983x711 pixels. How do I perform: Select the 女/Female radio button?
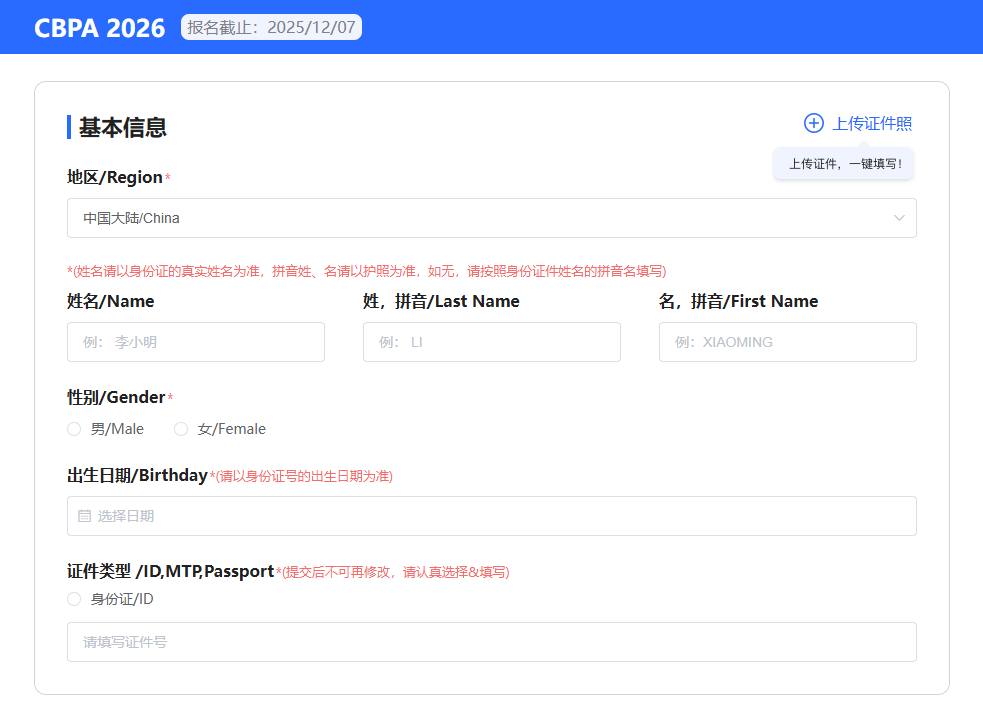(x=181, y=429)
